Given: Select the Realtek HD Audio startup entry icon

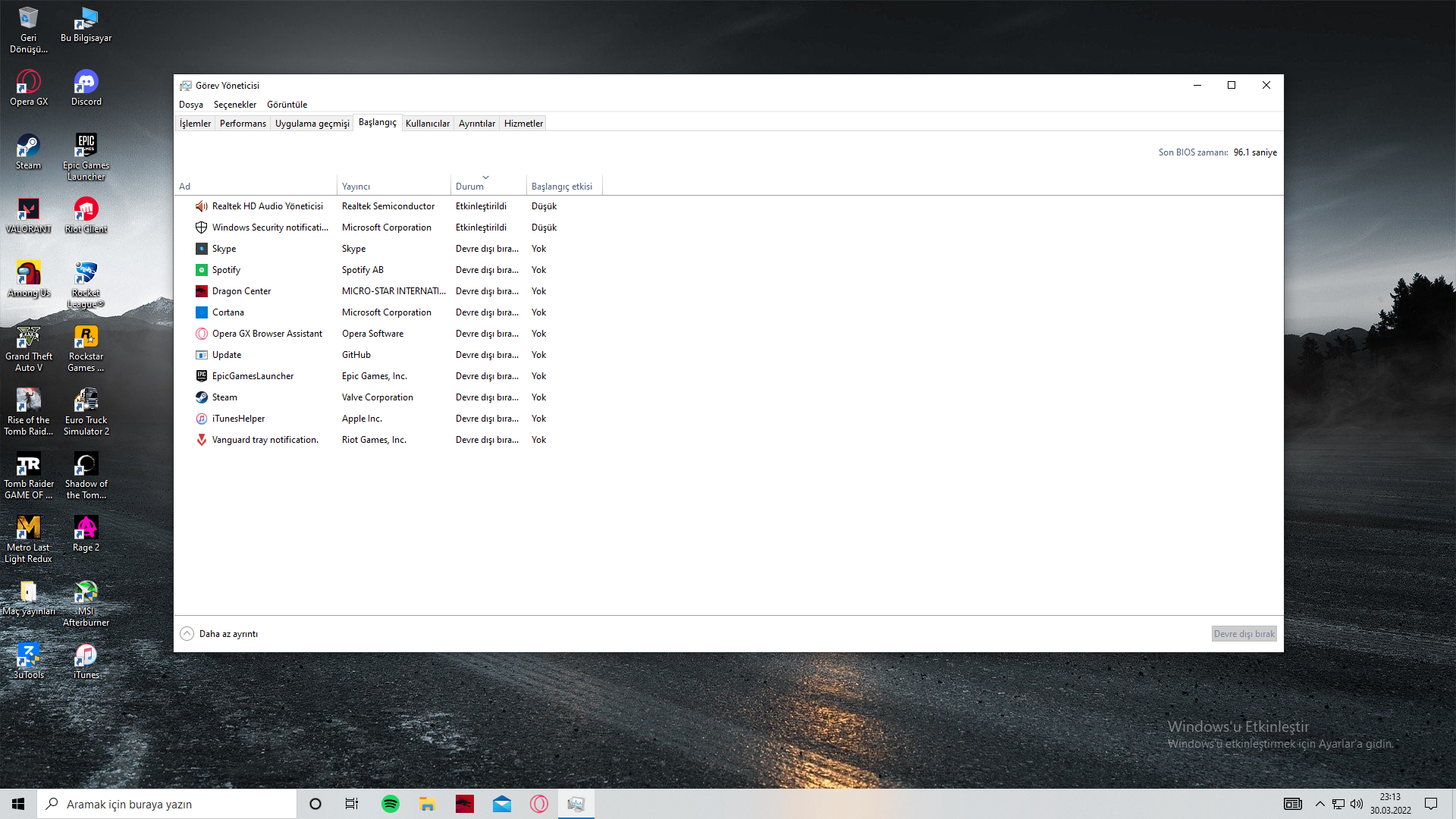Looking at the screenshot, I should click(x=201, y=206).
